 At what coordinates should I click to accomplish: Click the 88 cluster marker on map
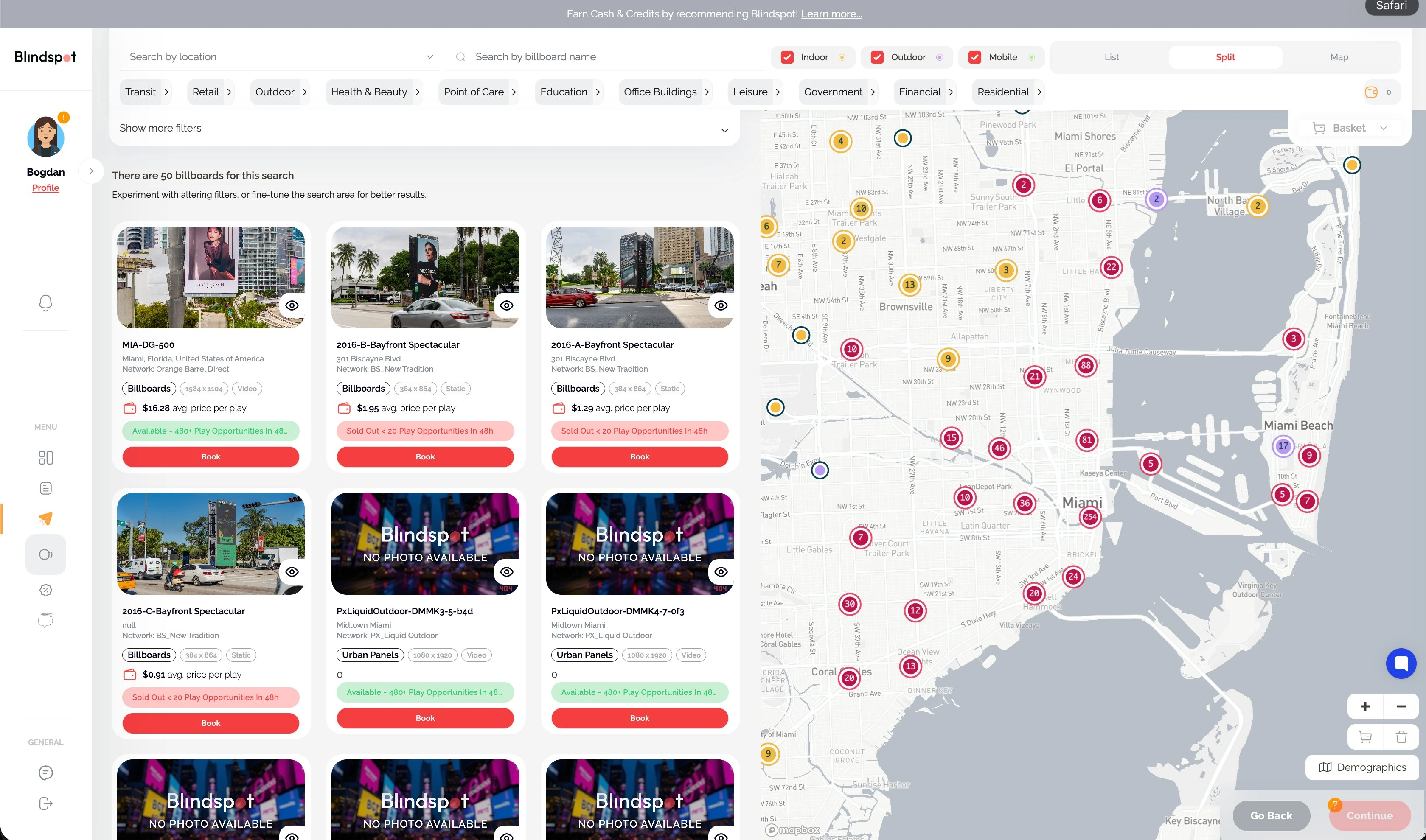[1085, 365]
